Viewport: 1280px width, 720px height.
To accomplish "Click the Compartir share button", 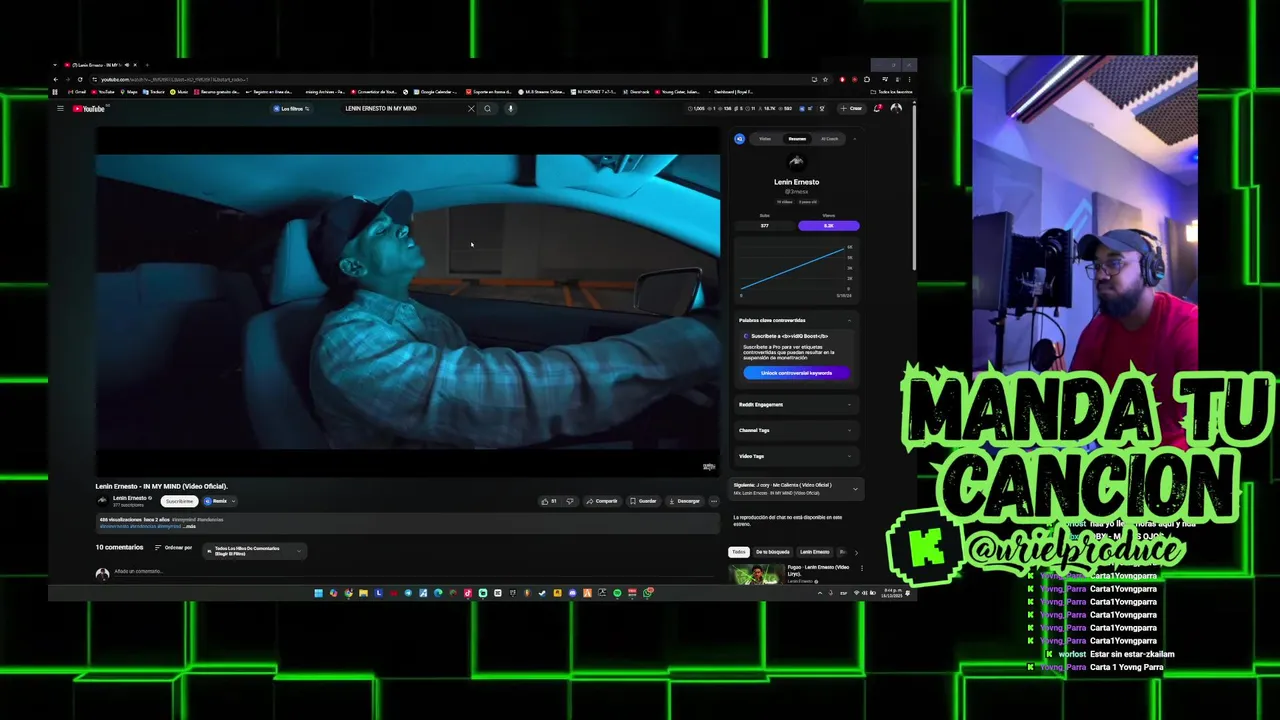I will (602, 501).
